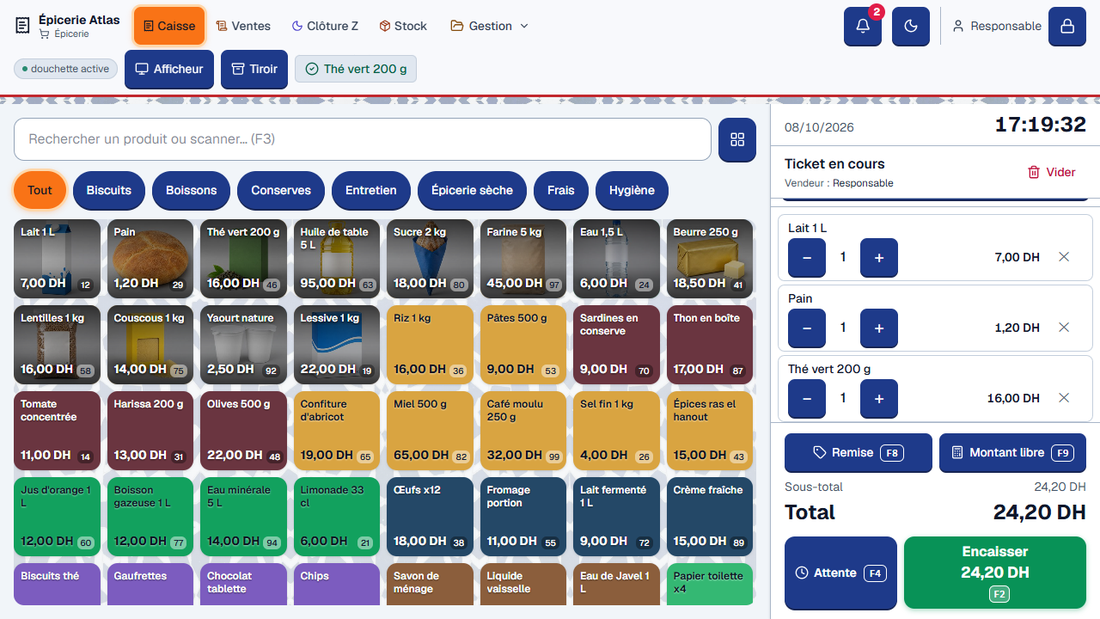Empty ticket with Vider

(1051, 172)
